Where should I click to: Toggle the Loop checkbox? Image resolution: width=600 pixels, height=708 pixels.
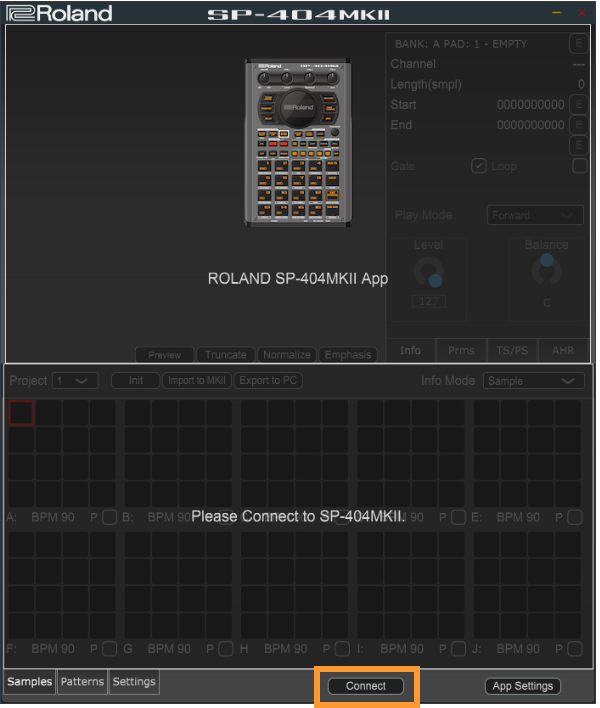579,166
